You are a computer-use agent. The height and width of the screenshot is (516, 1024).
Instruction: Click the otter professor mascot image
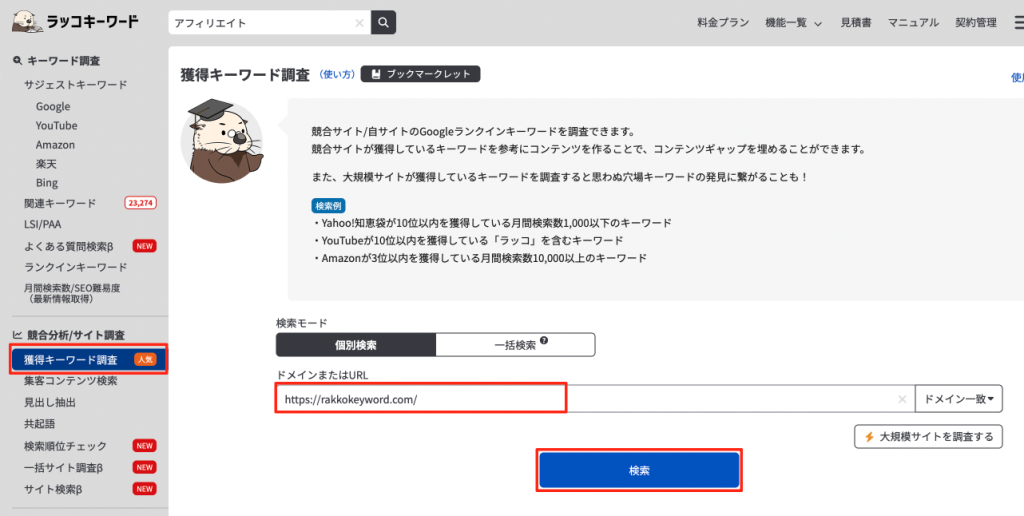point(220,142)
